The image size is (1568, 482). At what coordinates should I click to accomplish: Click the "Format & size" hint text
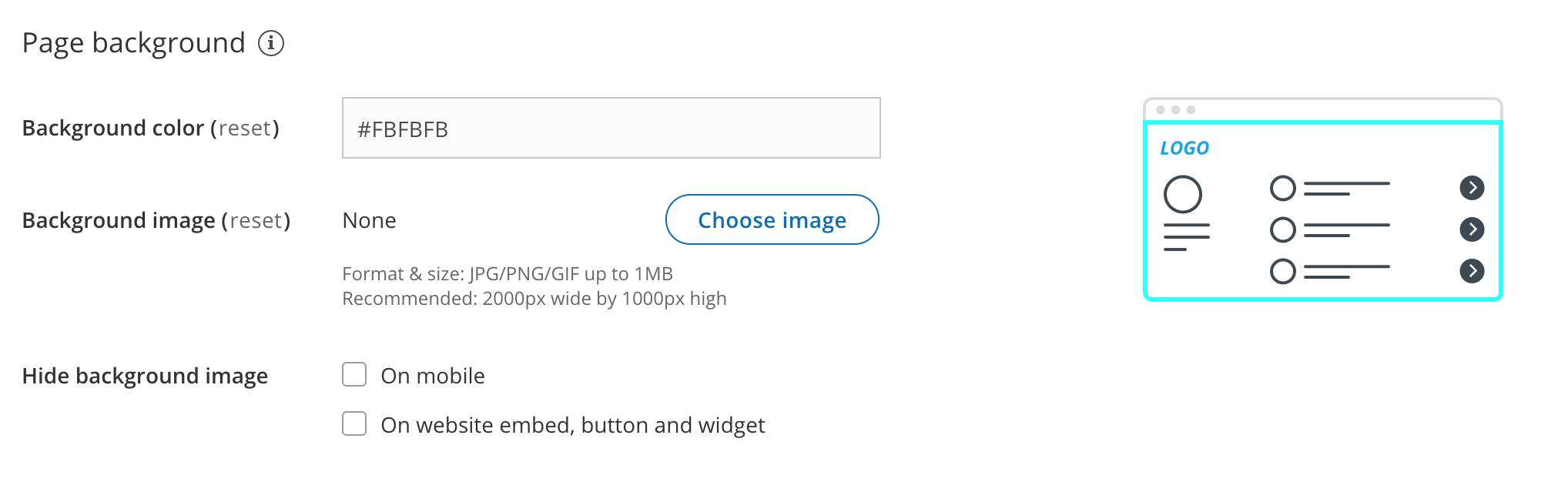pyautogui.click(x=508, y=274)
